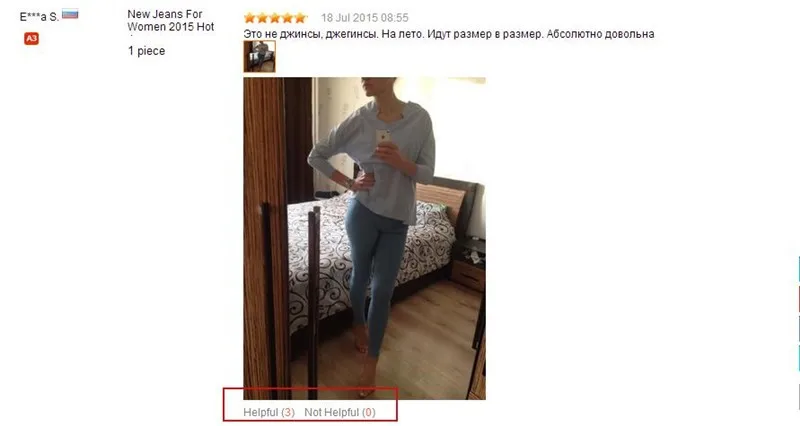Viewport: 800px width, 426px height.
Task: Select the second rating star
Action: (x=262, y=18)
